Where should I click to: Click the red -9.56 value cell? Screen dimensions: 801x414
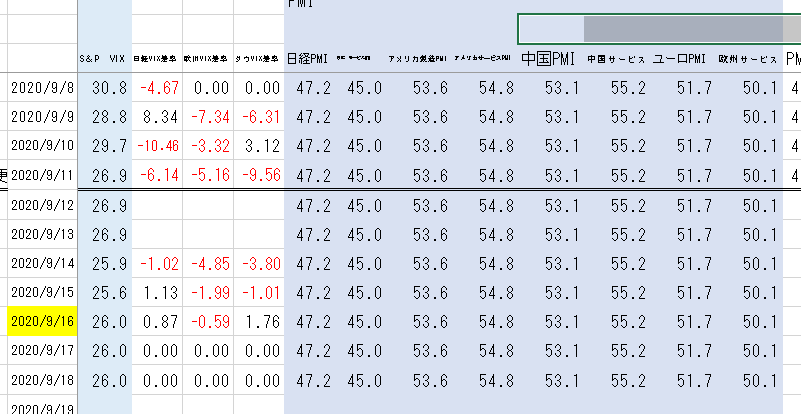point(258,175)
